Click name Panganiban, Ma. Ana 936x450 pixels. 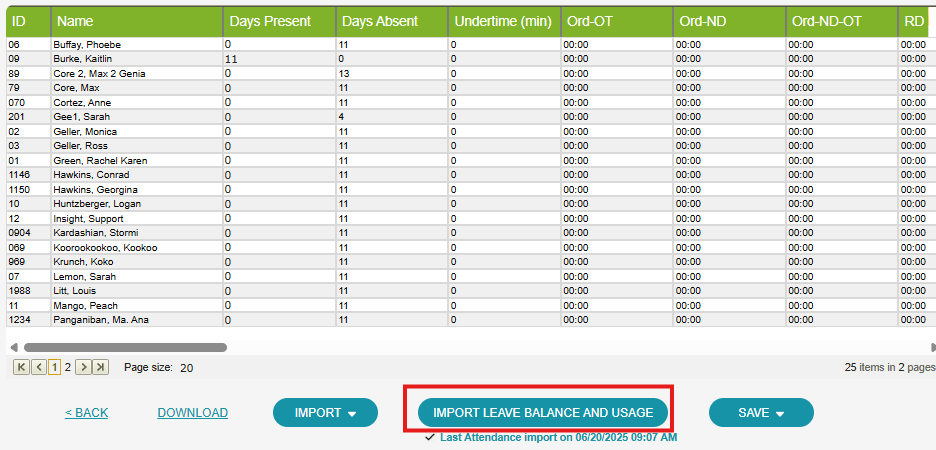pos(100,320)
